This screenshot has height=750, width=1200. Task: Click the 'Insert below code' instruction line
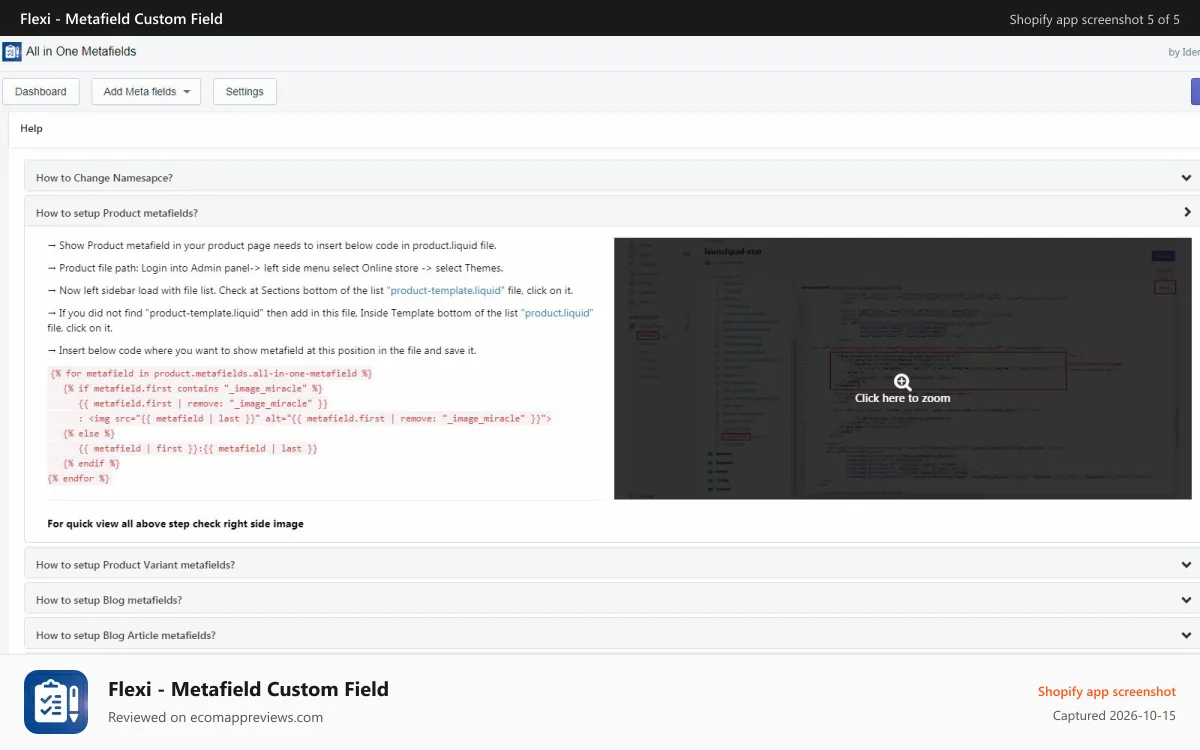262,351
